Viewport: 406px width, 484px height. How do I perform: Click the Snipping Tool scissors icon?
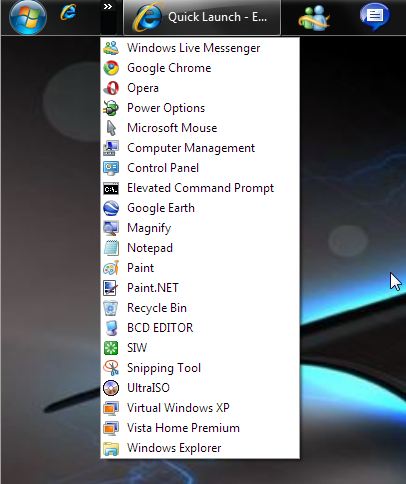[x=111, y=368]
